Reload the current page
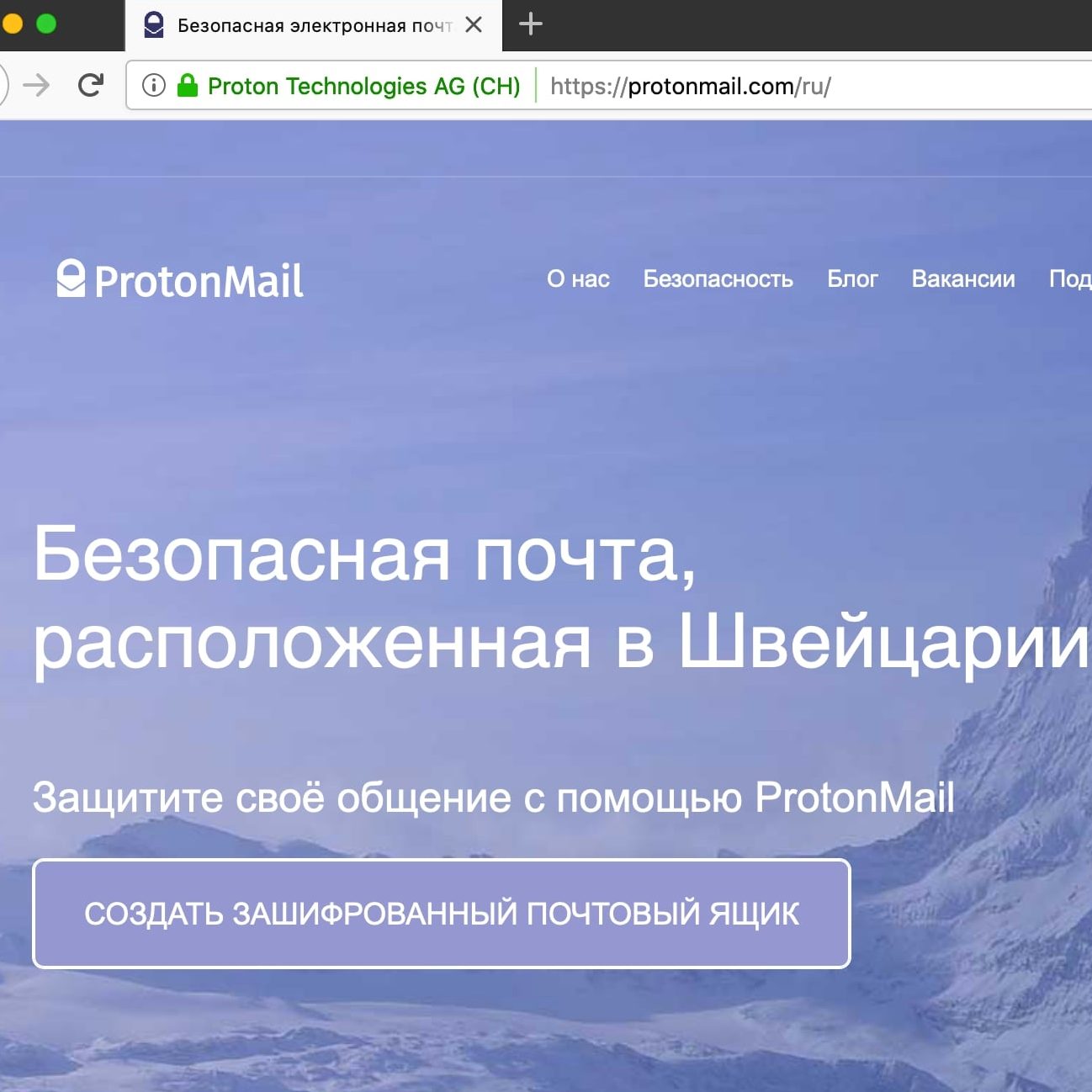This screenshot has width=1092, height=1092. point(90,86)
